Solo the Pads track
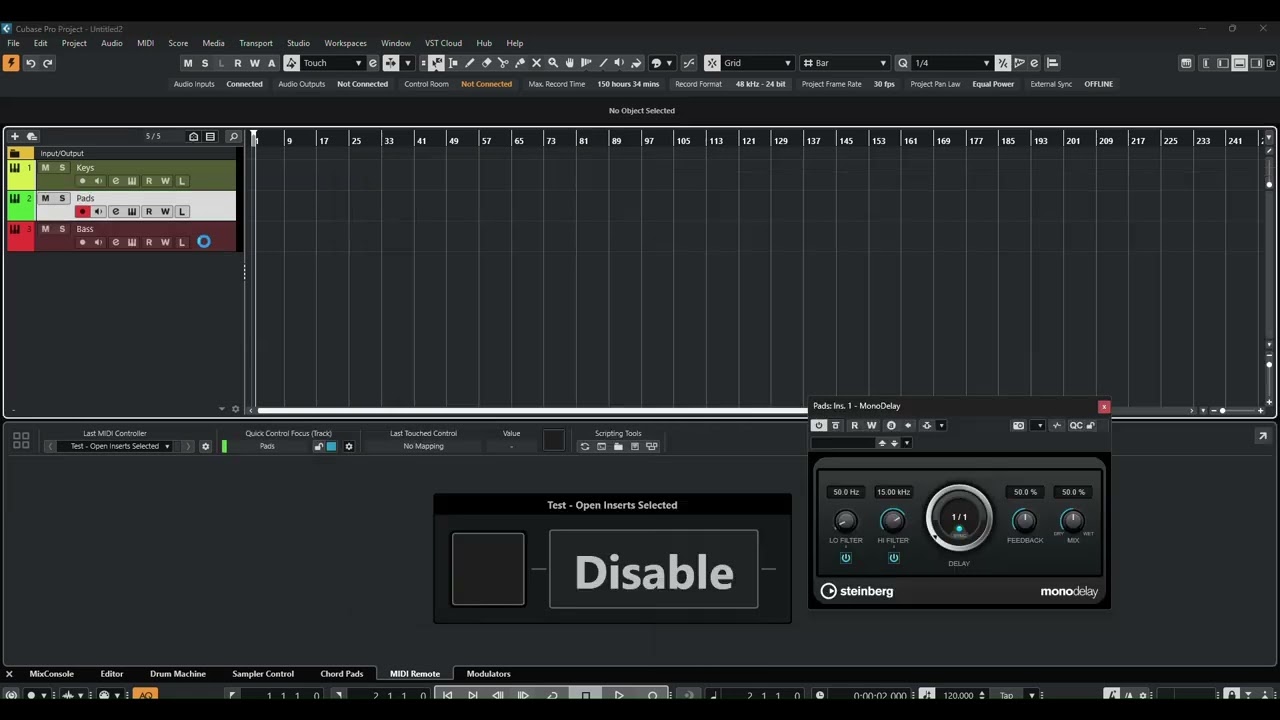Screen dimensions: 1280x720 62,198
